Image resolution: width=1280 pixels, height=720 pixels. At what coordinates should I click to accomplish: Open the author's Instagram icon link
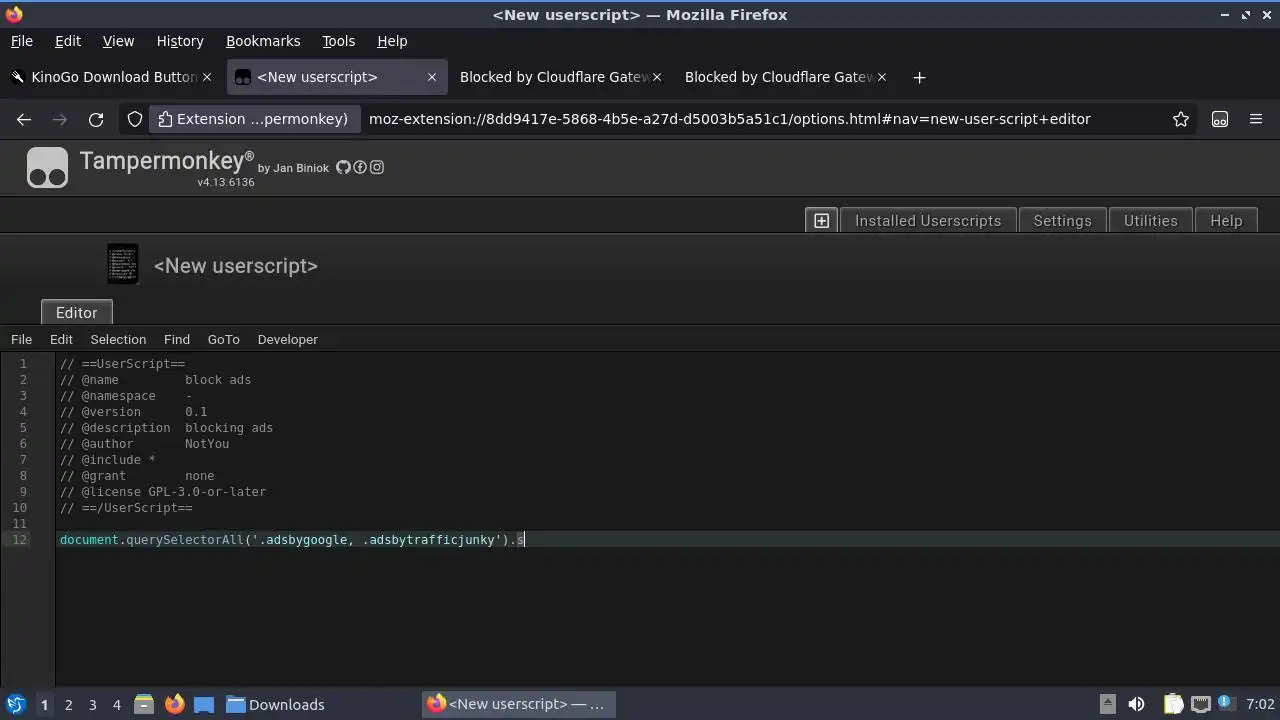pos(377,167)
